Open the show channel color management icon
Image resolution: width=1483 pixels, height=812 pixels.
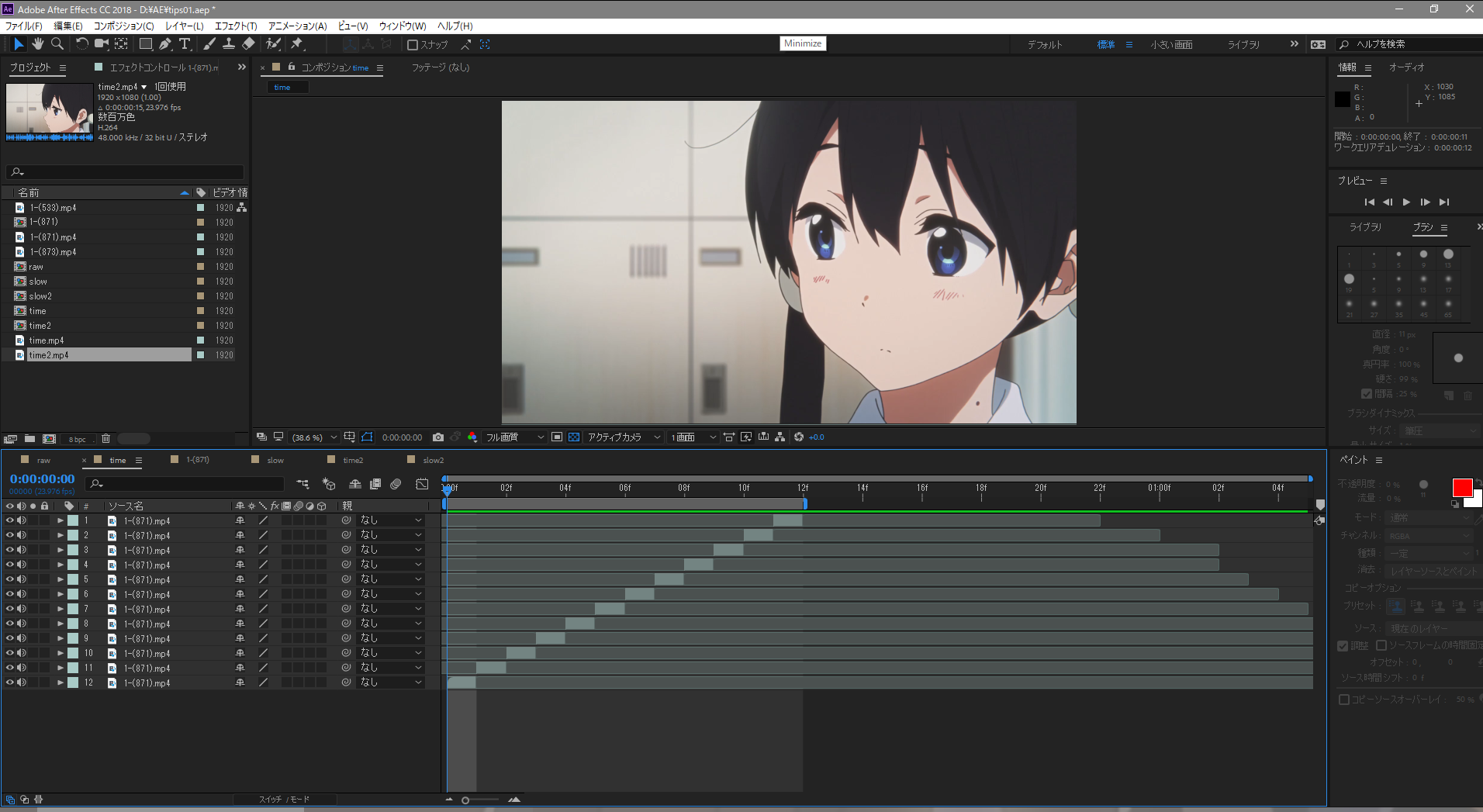[472, 437]
